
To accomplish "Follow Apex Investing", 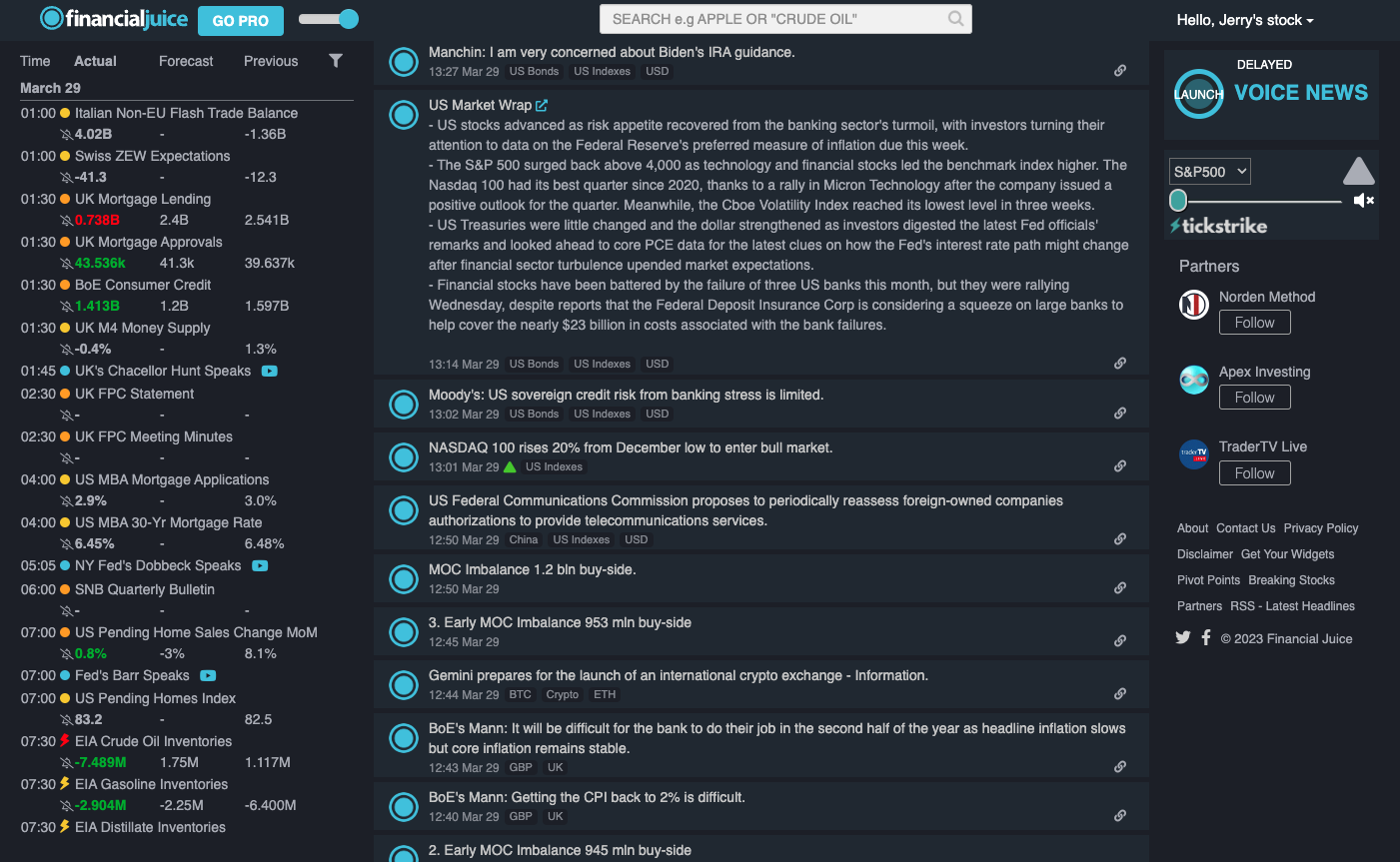I will [1255, 398].
